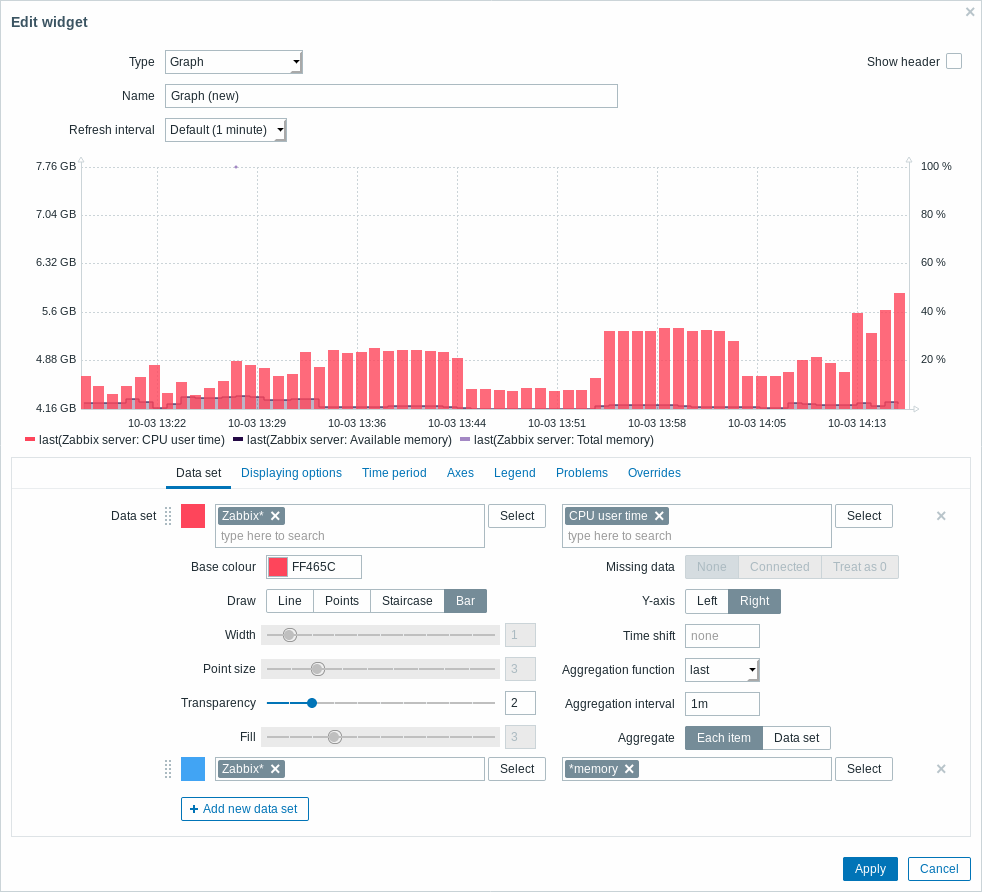
Task: Focus the Aggregation interval field
Action: (722, 704)
